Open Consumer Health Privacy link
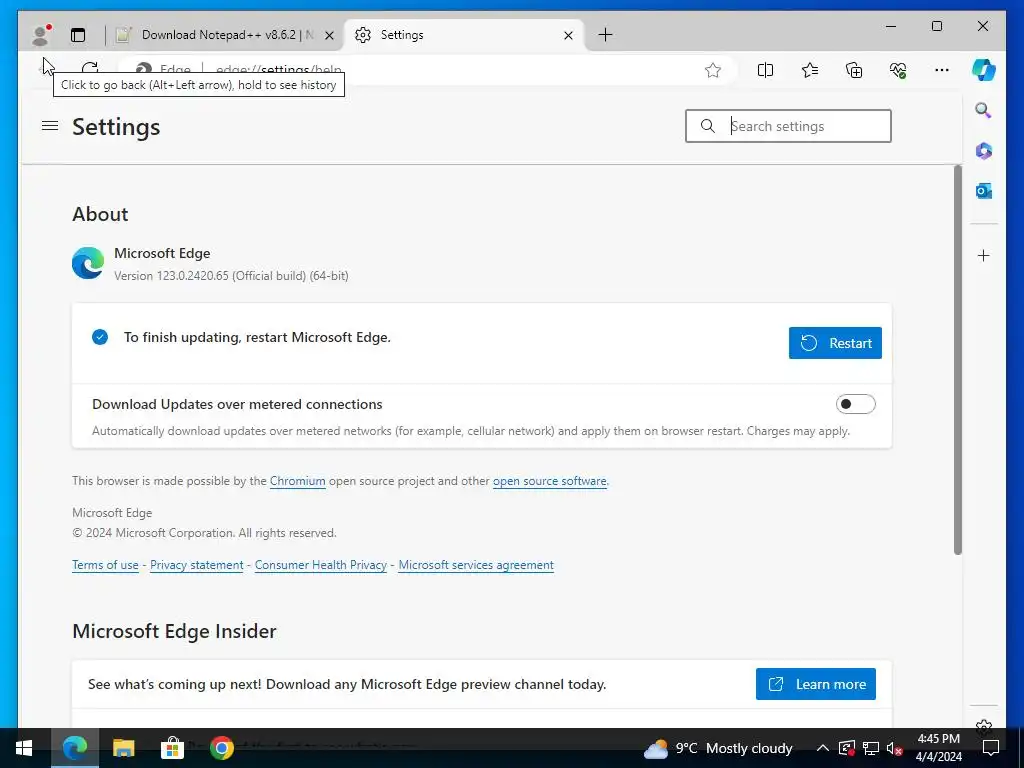 (321, 565)
